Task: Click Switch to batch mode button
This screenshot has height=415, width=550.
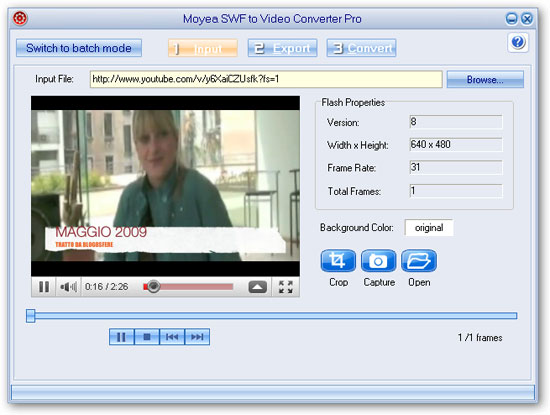Action: (79, 48)
